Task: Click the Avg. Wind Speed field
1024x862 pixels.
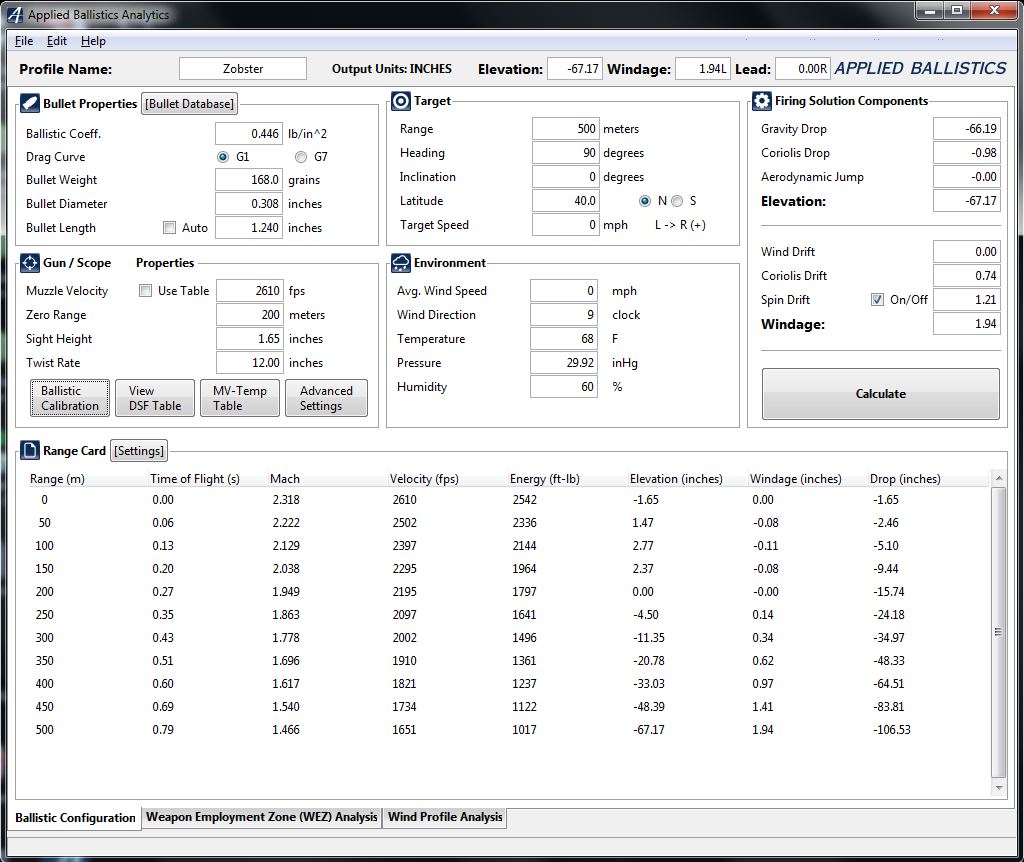Action: (564, 291)
